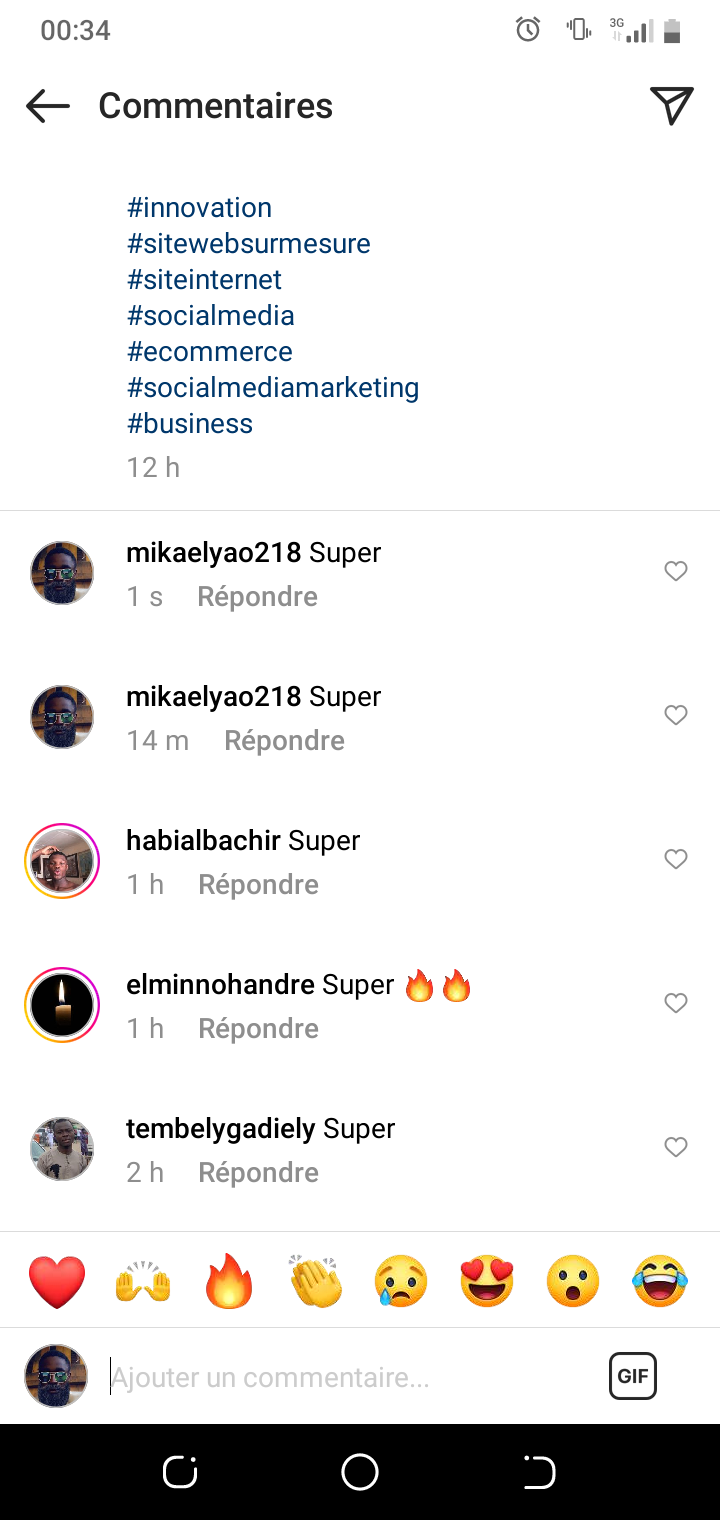Screen dimensions: 720x1520
Task: Follow the #ecommerce hashtag link
Action: pyautogui.click(x=210, y=352)
